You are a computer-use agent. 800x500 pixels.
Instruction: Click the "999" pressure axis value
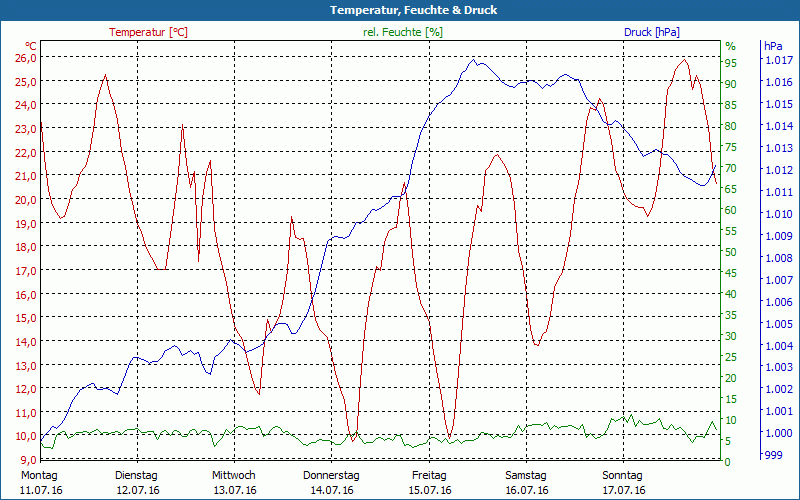point(773,455)
